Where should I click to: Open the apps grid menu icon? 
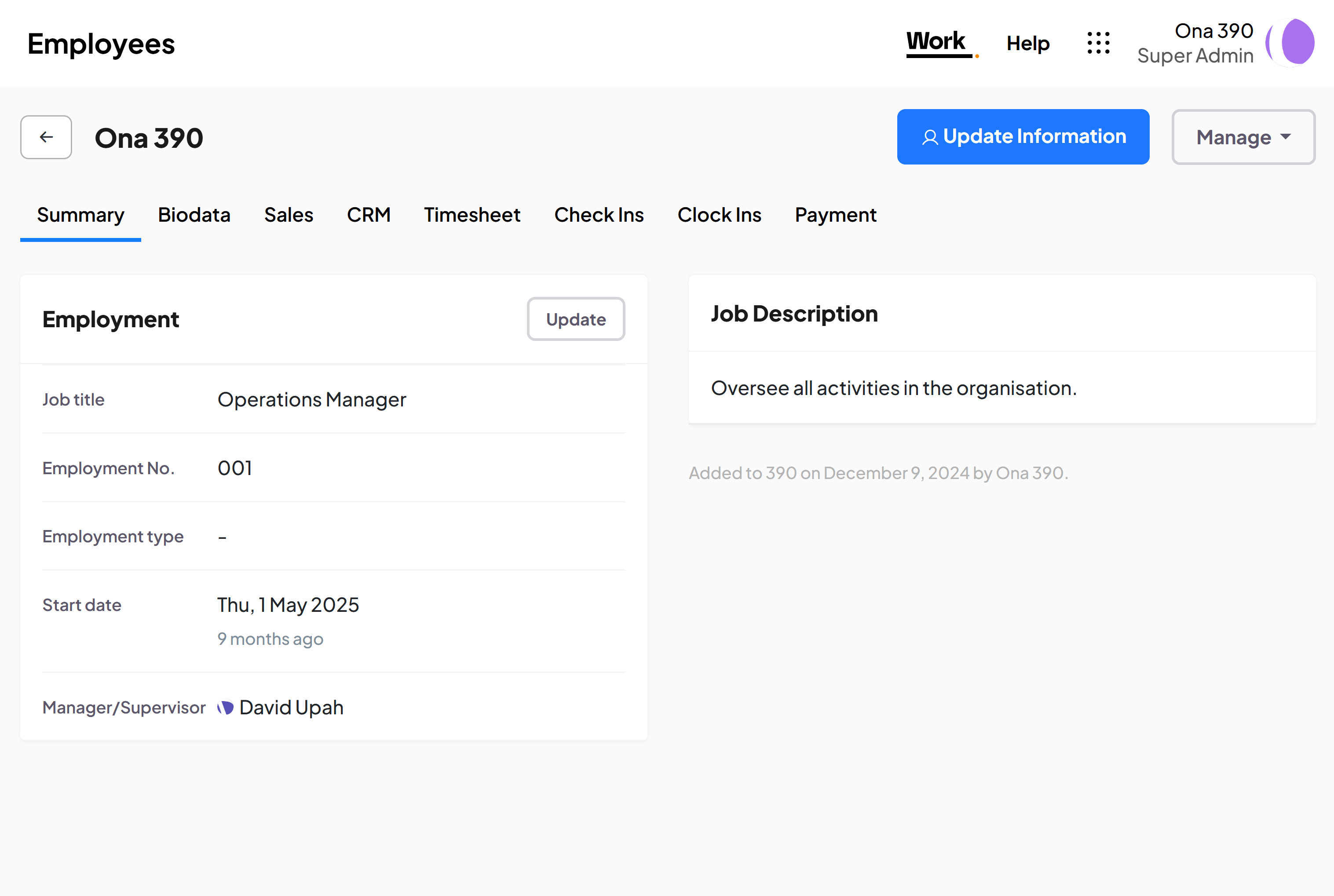pos(1097,44)
